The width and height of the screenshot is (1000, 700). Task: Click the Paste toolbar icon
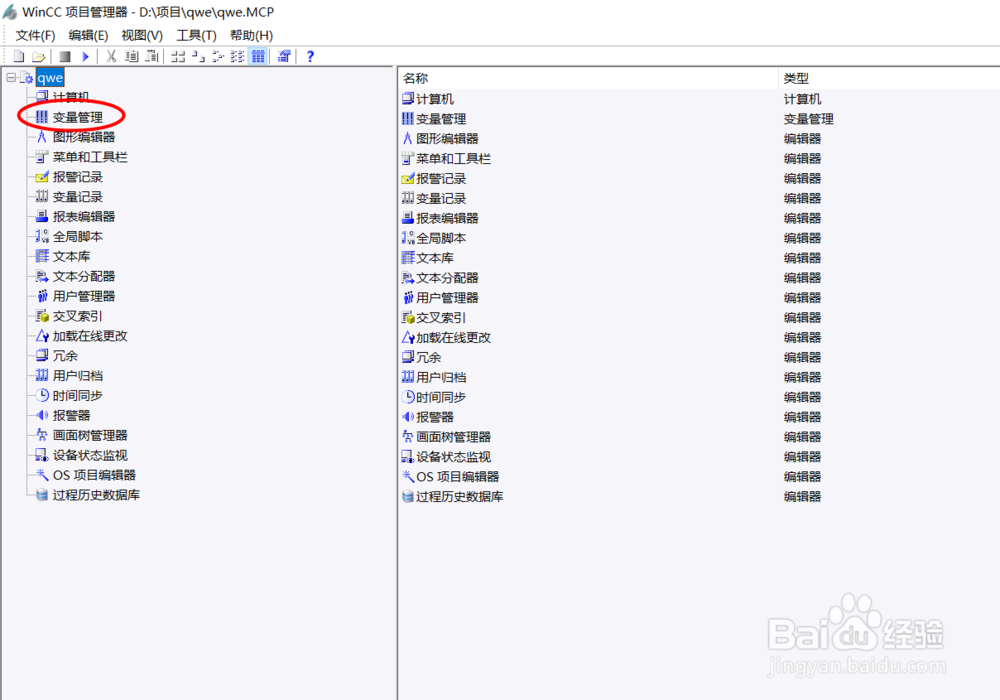152,56
